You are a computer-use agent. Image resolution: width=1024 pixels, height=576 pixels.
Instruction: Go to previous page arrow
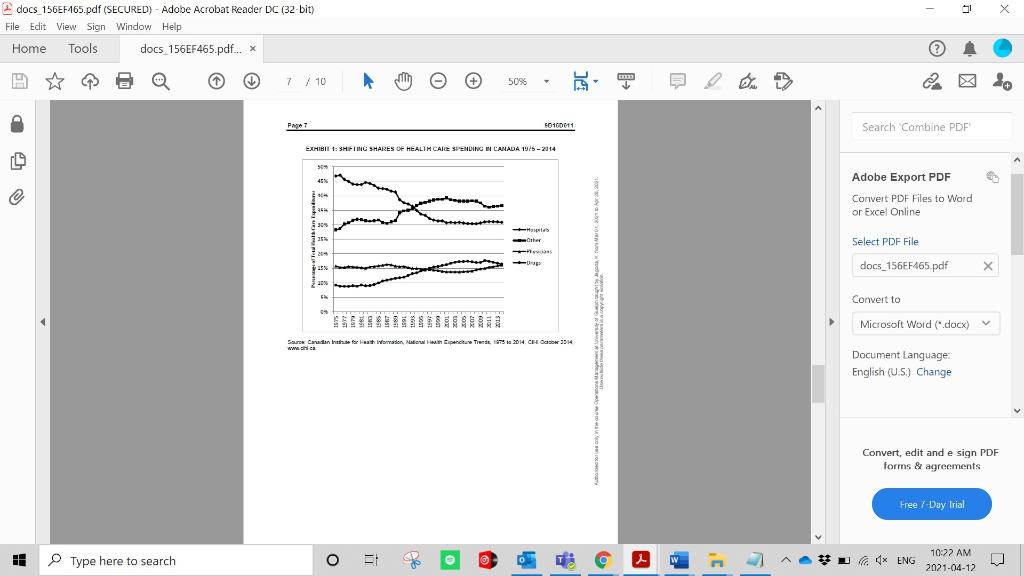coord(216,81)
